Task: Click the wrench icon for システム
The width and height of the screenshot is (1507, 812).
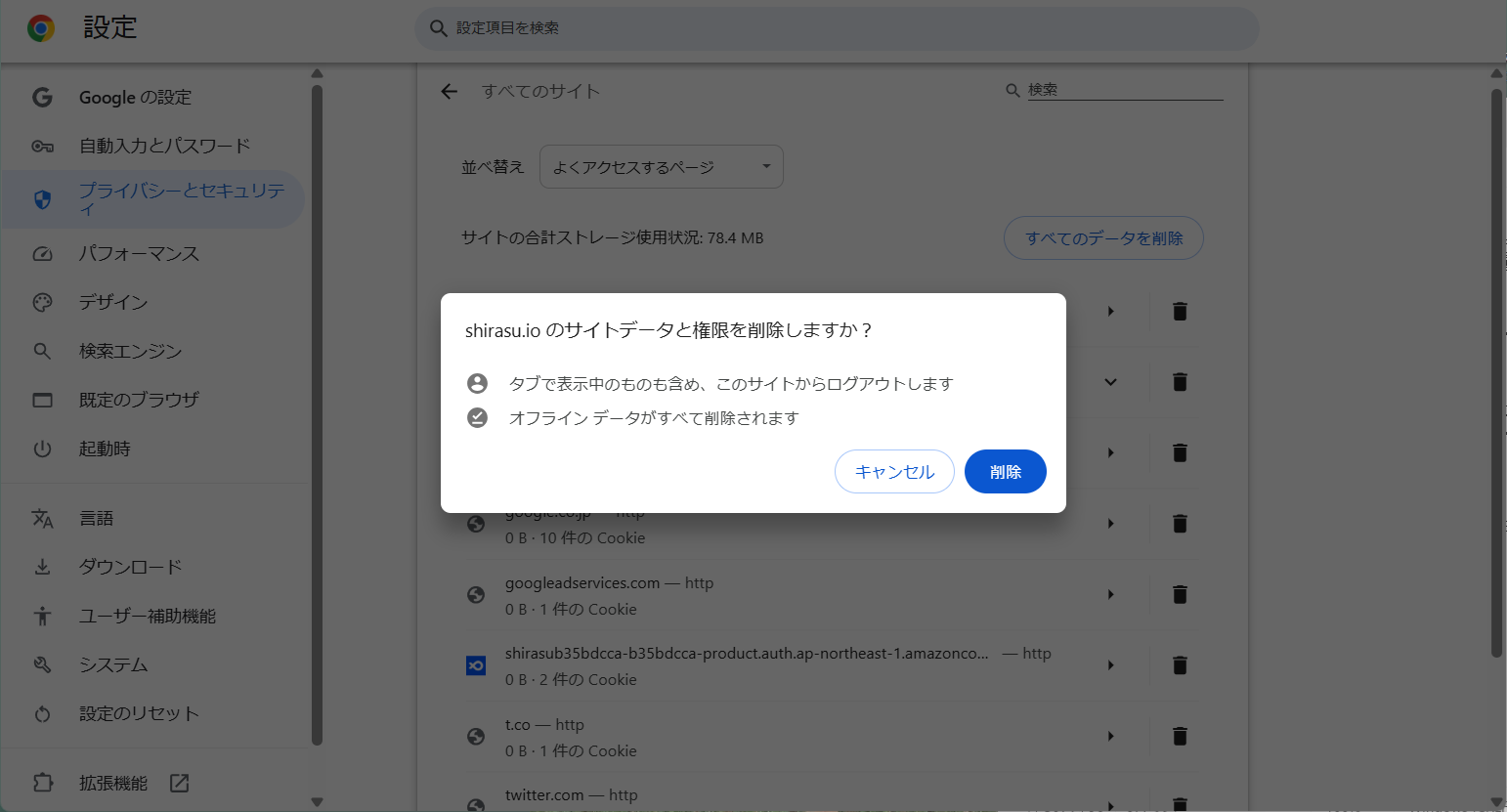Action: pos(42,664)
